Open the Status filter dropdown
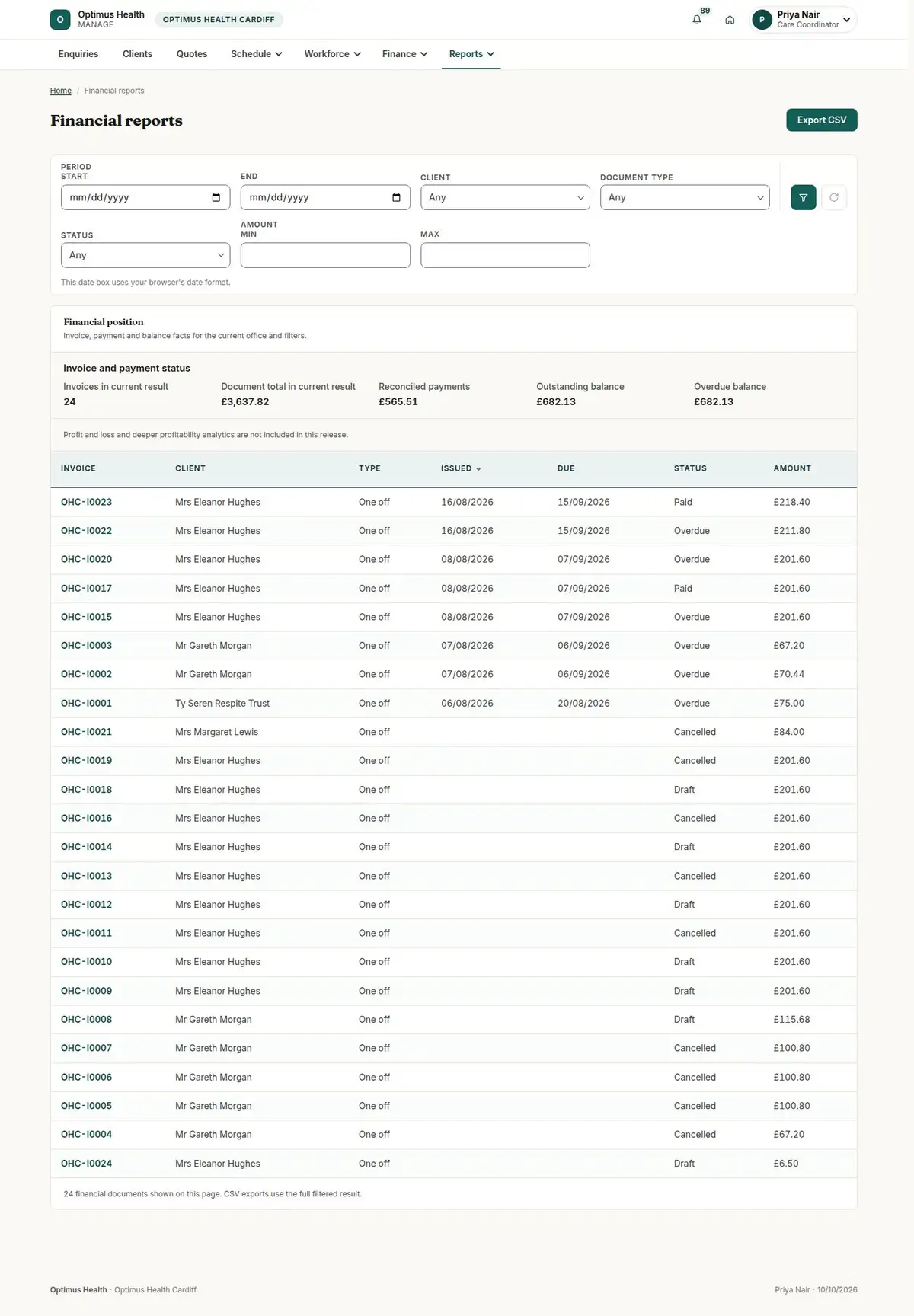This screenshot has width=914, height=1316. click(145, 255)
